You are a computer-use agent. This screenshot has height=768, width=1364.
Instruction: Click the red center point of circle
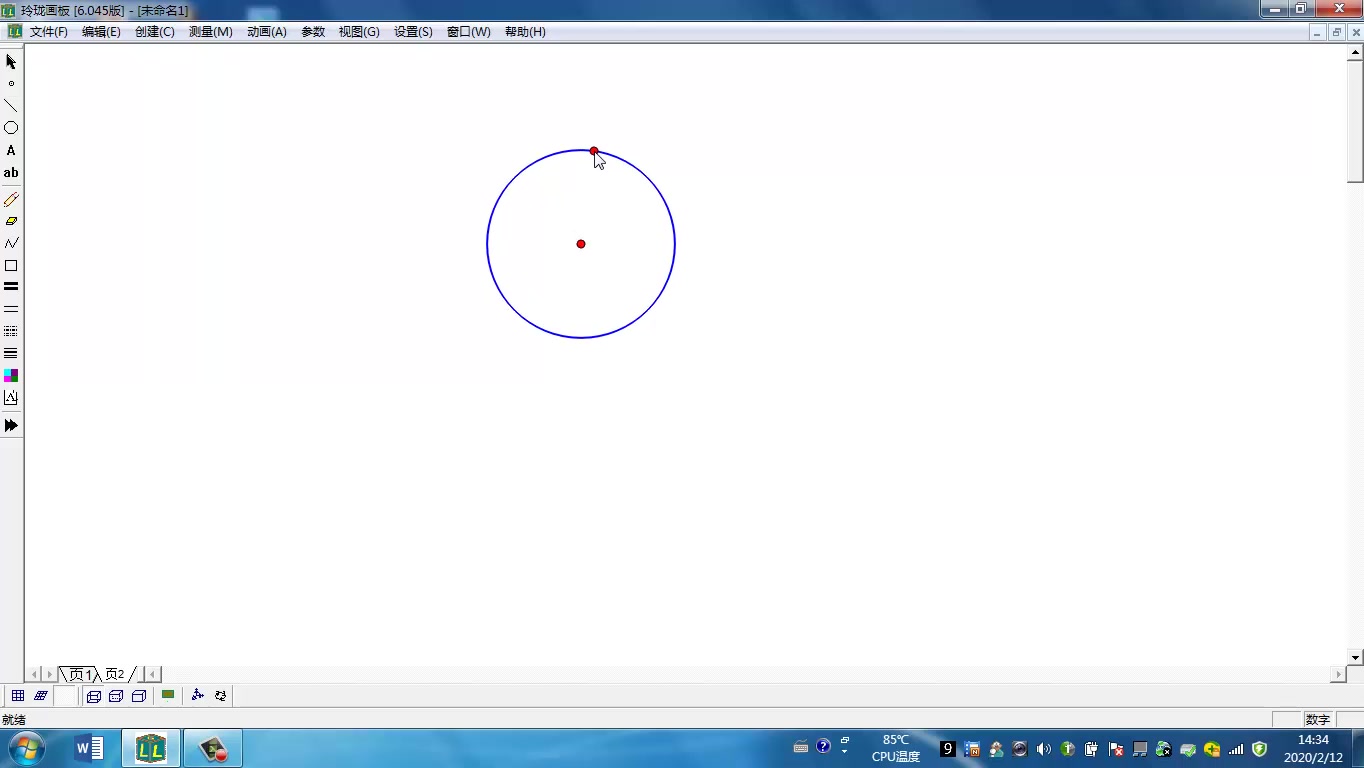[x=581, y=244]
